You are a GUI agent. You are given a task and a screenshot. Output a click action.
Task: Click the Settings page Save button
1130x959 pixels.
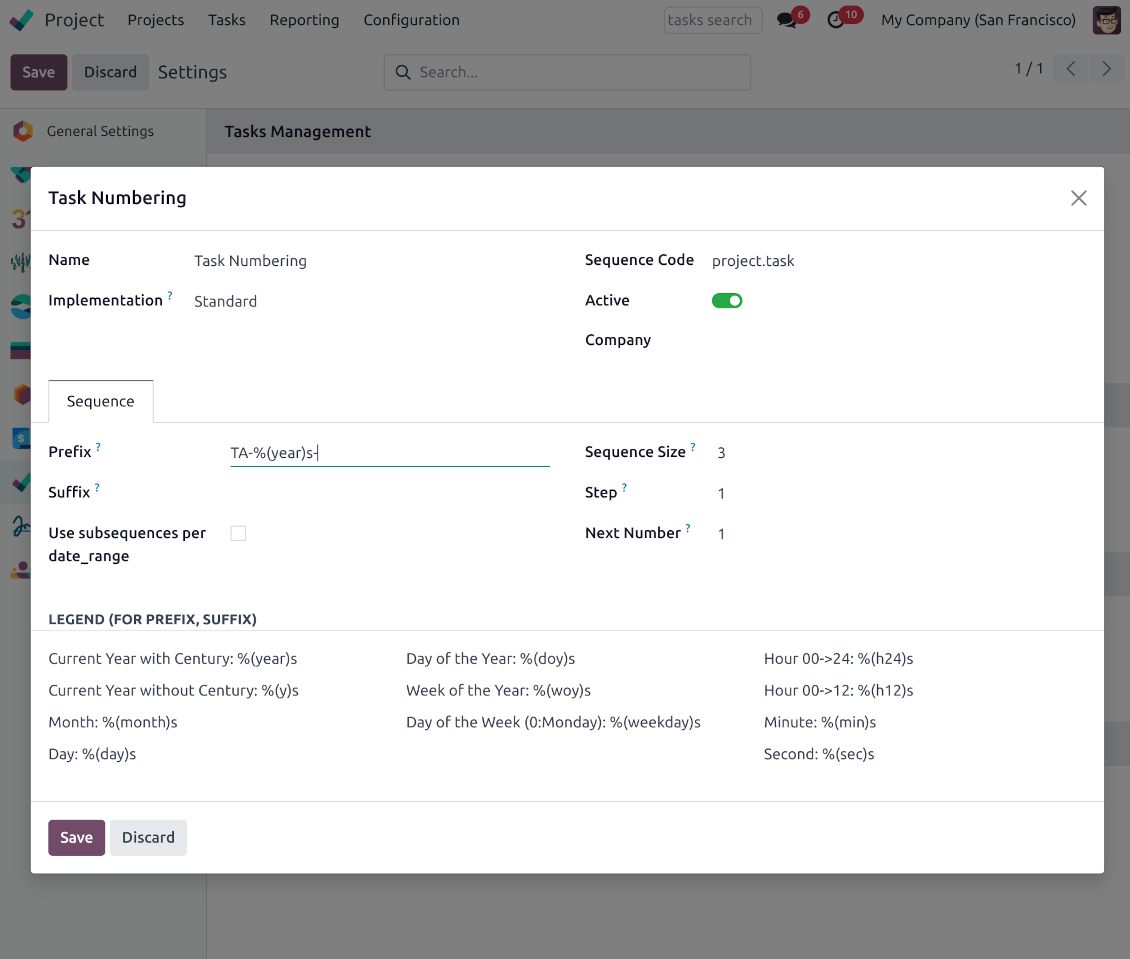39,72
